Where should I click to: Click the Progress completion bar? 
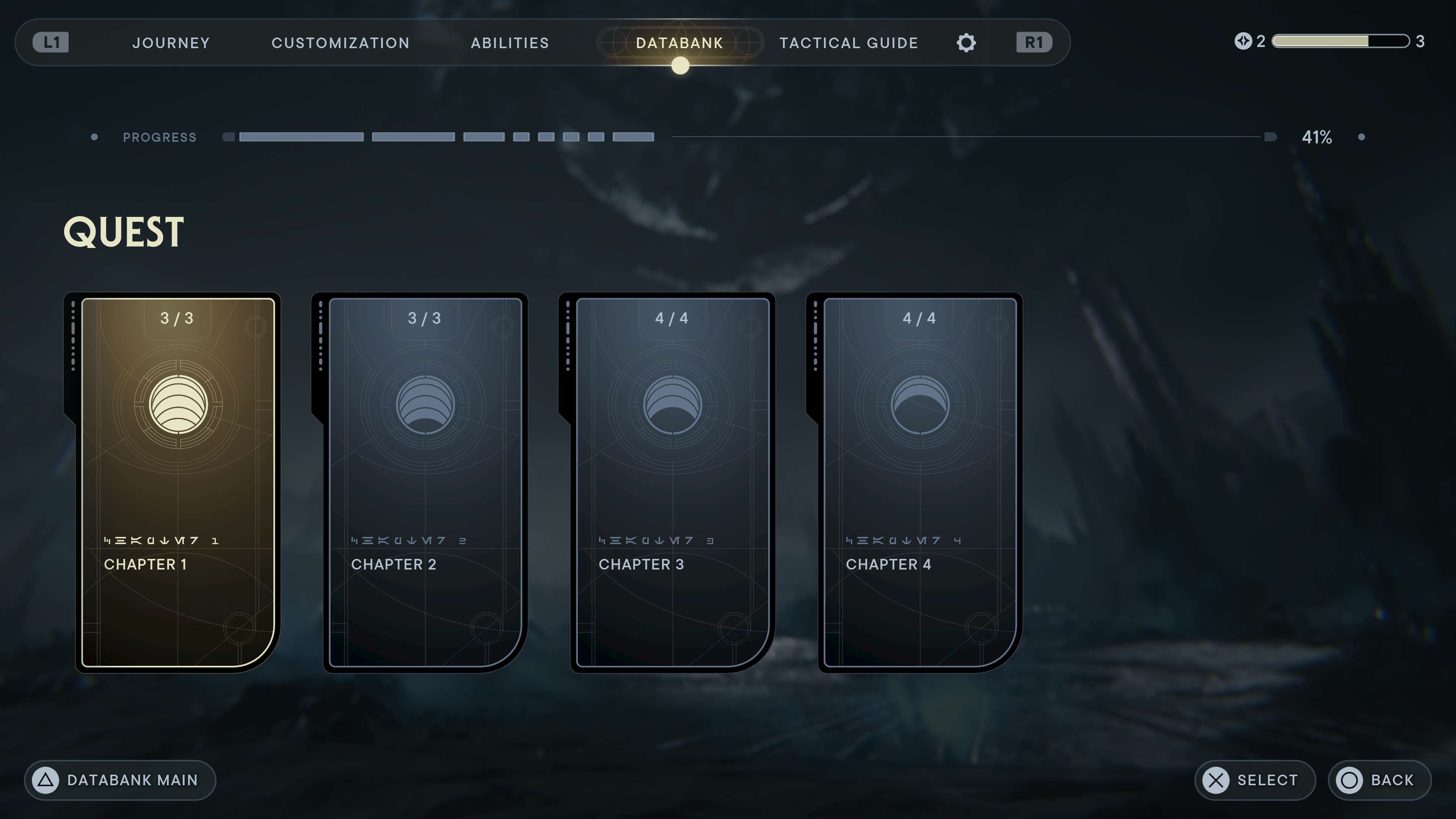(x=749, y=137)
